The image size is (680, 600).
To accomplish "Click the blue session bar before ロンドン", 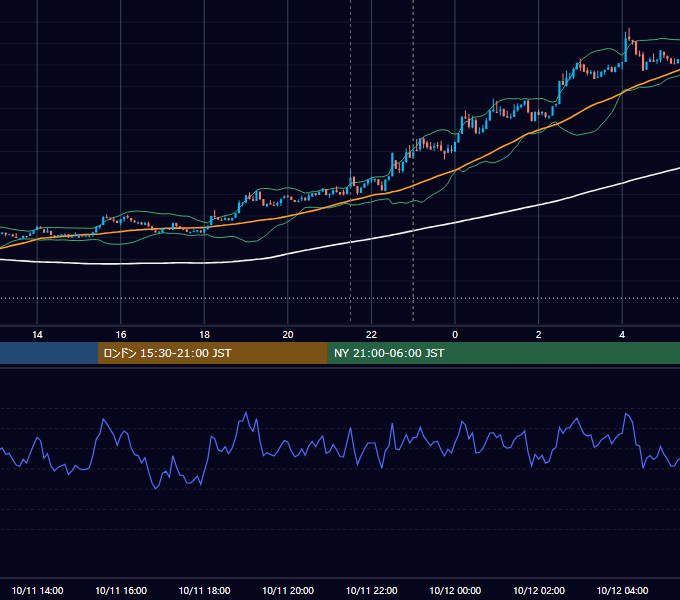I will 49,353.
